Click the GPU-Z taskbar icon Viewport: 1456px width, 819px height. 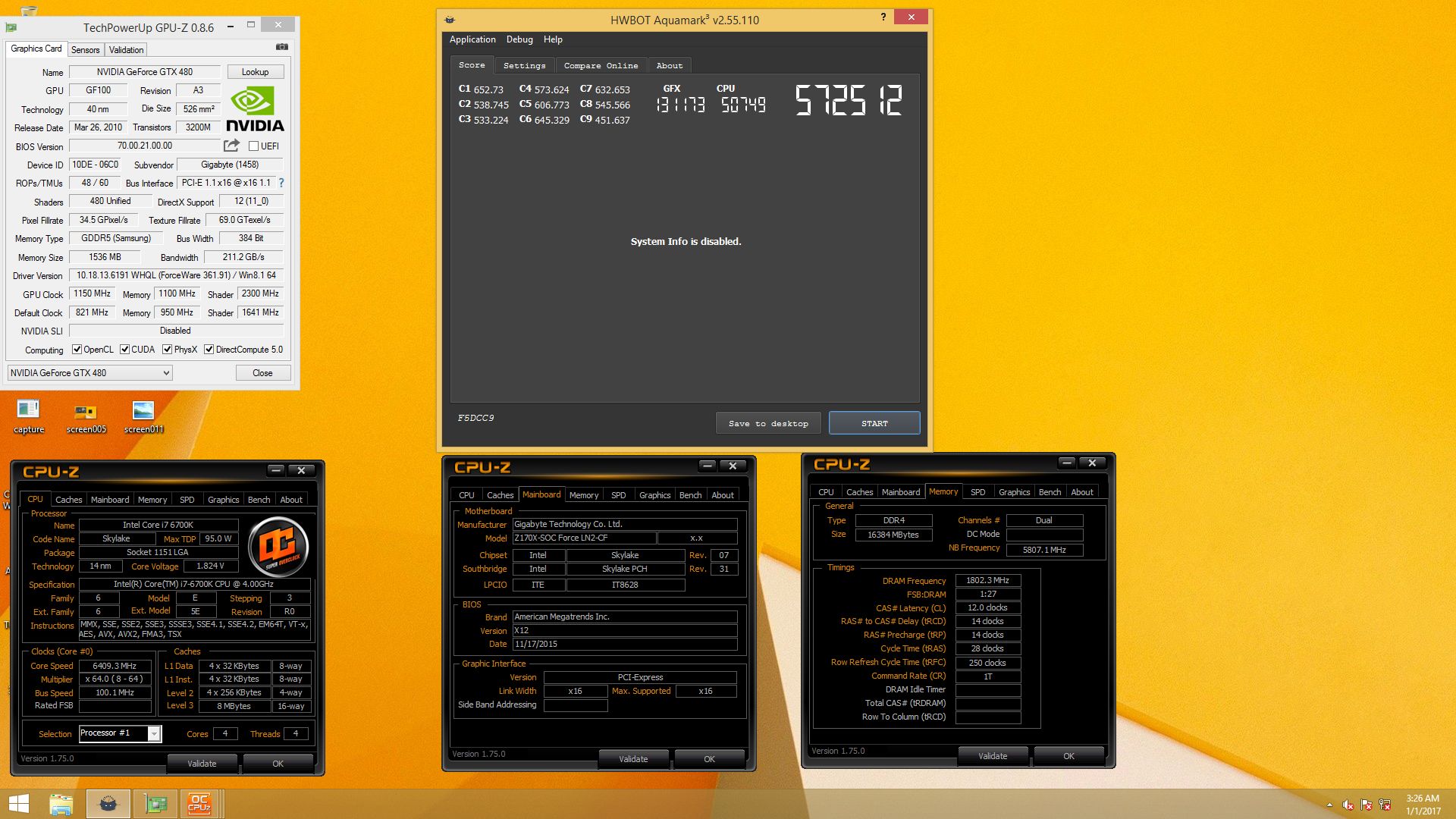point(155,804)
